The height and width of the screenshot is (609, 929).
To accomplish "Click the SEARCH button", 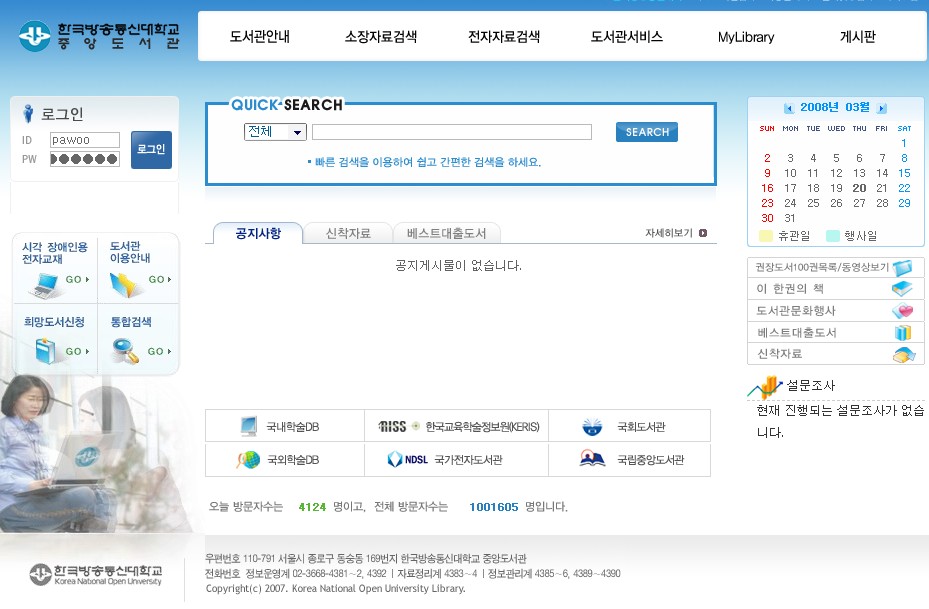I will pyautogui.click(x=646, y=132).
